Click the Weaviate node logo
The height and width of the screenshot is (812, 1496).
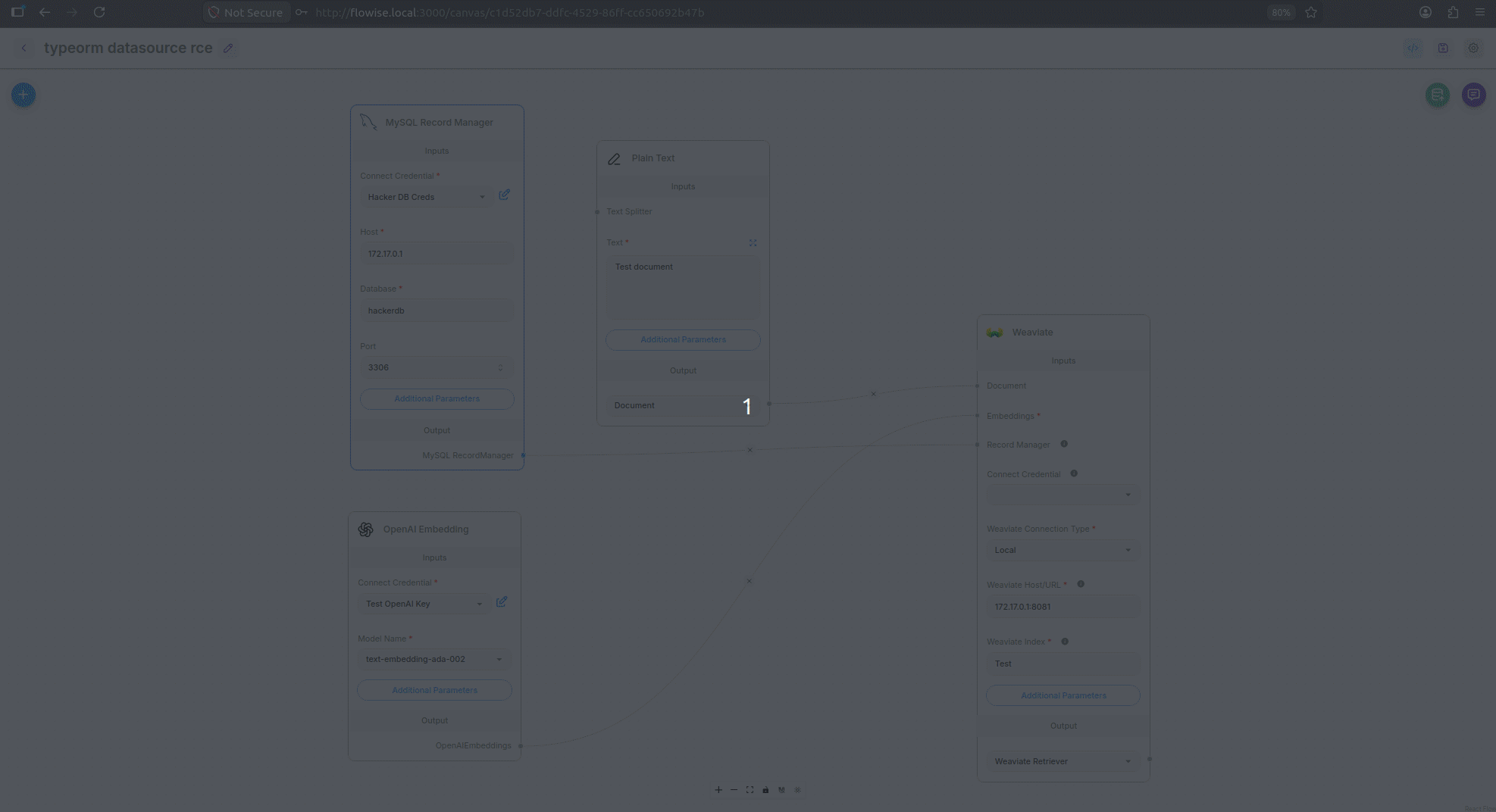coord(995,333)
